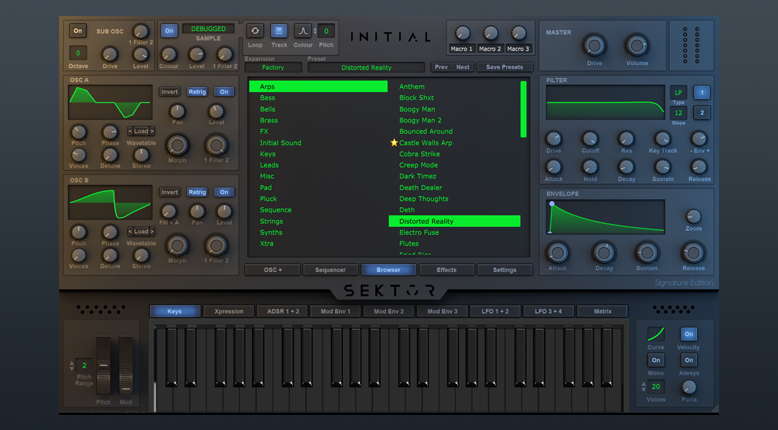Click the envelope Sustain knob
This screenshot has height=430, width=778.
pos(647,253)
